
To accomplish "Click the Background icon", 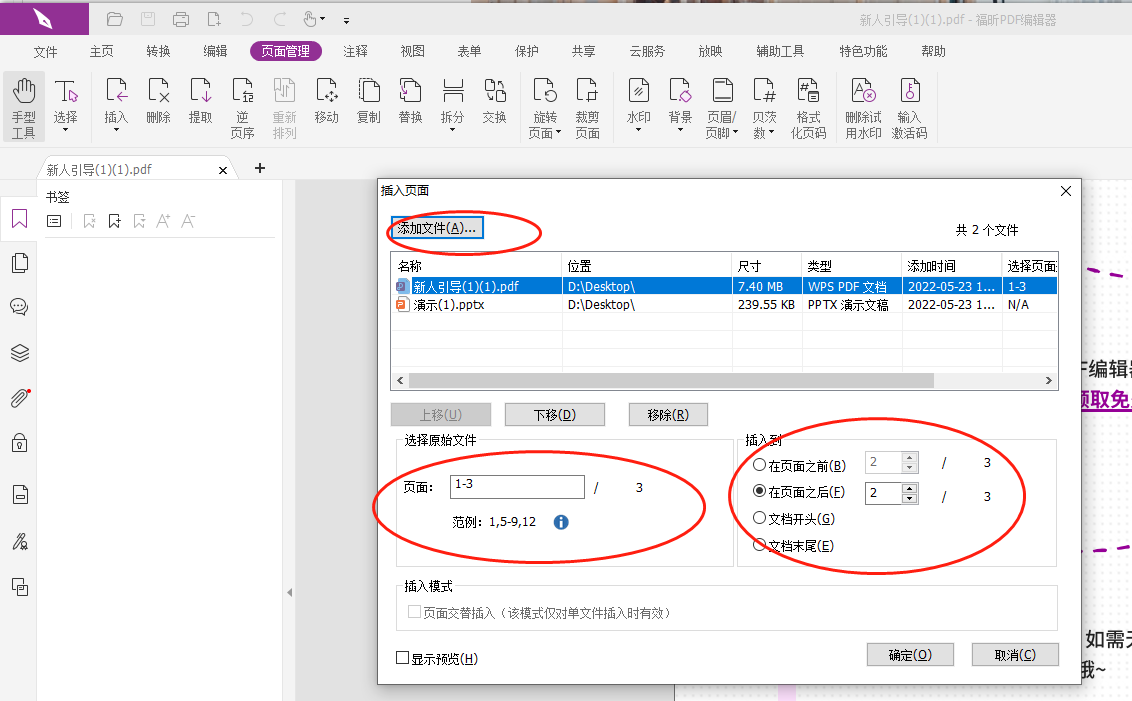I will tap(679, 92).
